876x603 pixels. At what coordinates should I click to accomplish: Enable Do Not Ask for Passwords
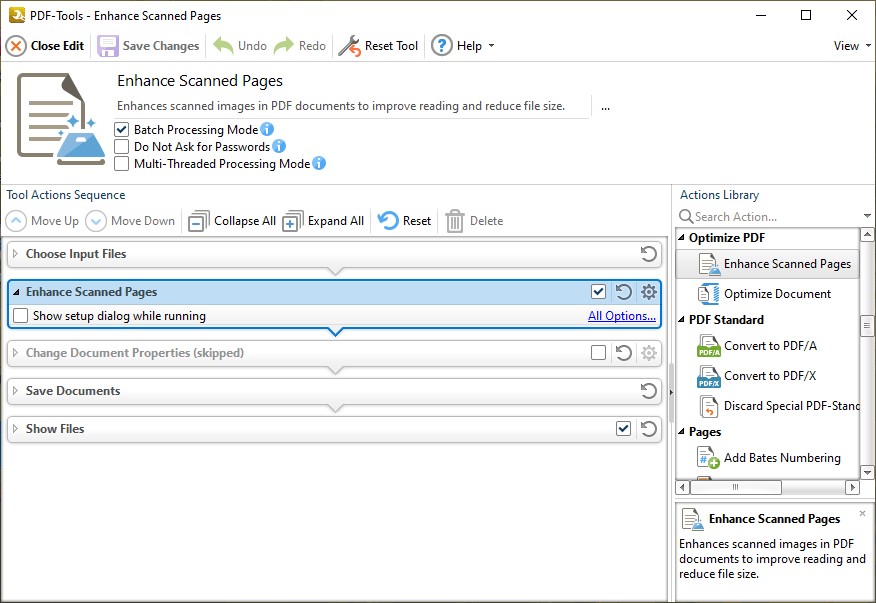[122, 147]
